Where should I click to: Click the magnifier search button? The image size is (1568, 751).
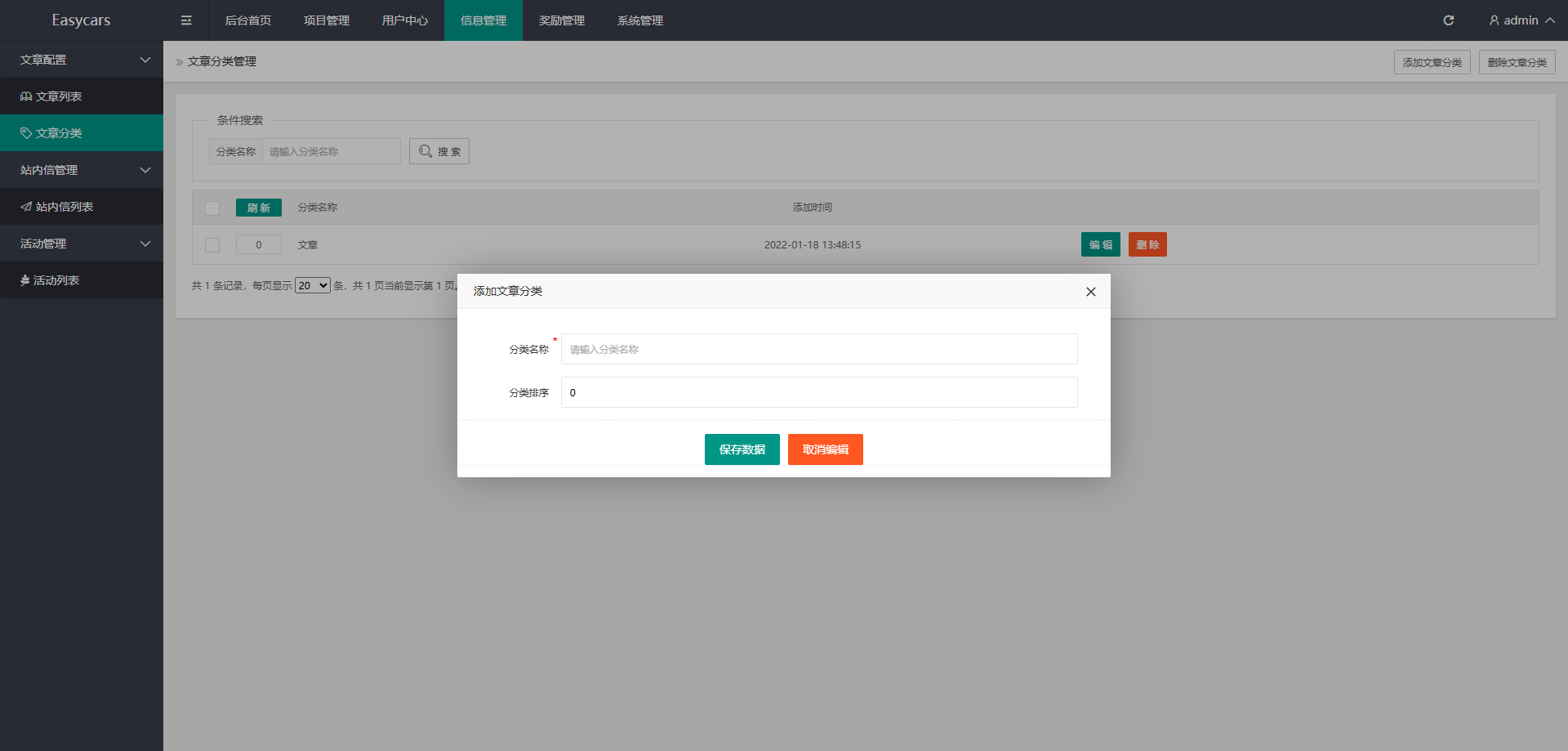[439, 151]
